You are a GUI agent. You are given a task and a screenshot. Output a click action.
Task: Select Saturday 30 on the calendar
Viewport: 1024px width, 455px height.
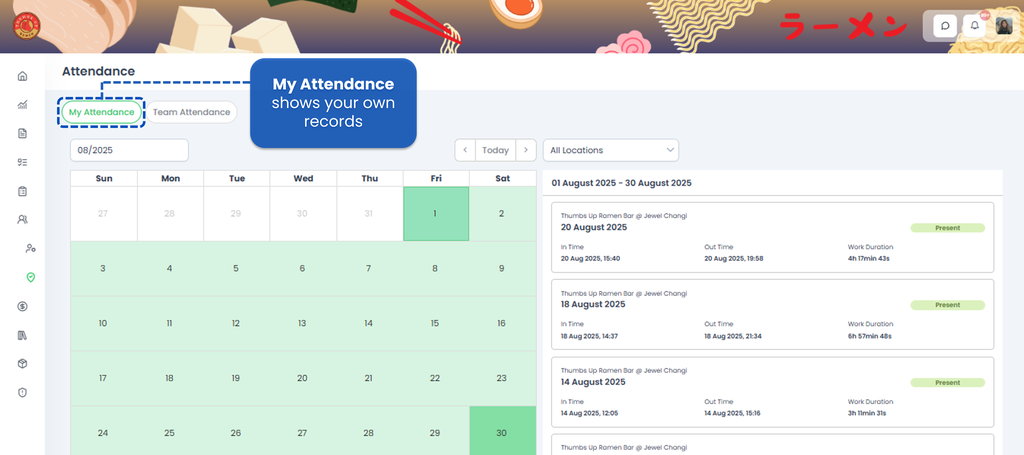coord(501,433)
